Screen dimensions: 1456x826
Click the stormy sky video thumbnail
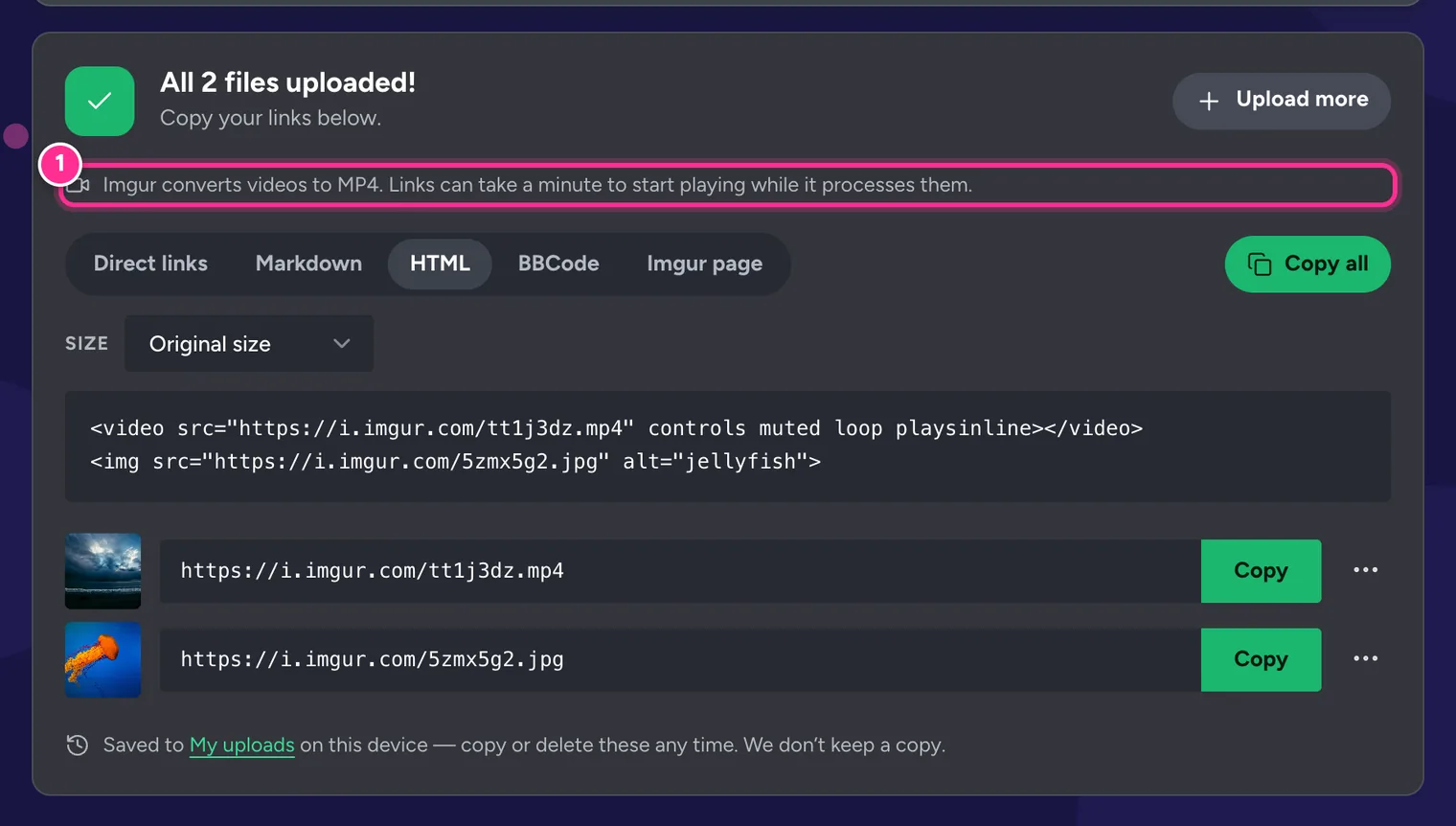coord(102,571)
